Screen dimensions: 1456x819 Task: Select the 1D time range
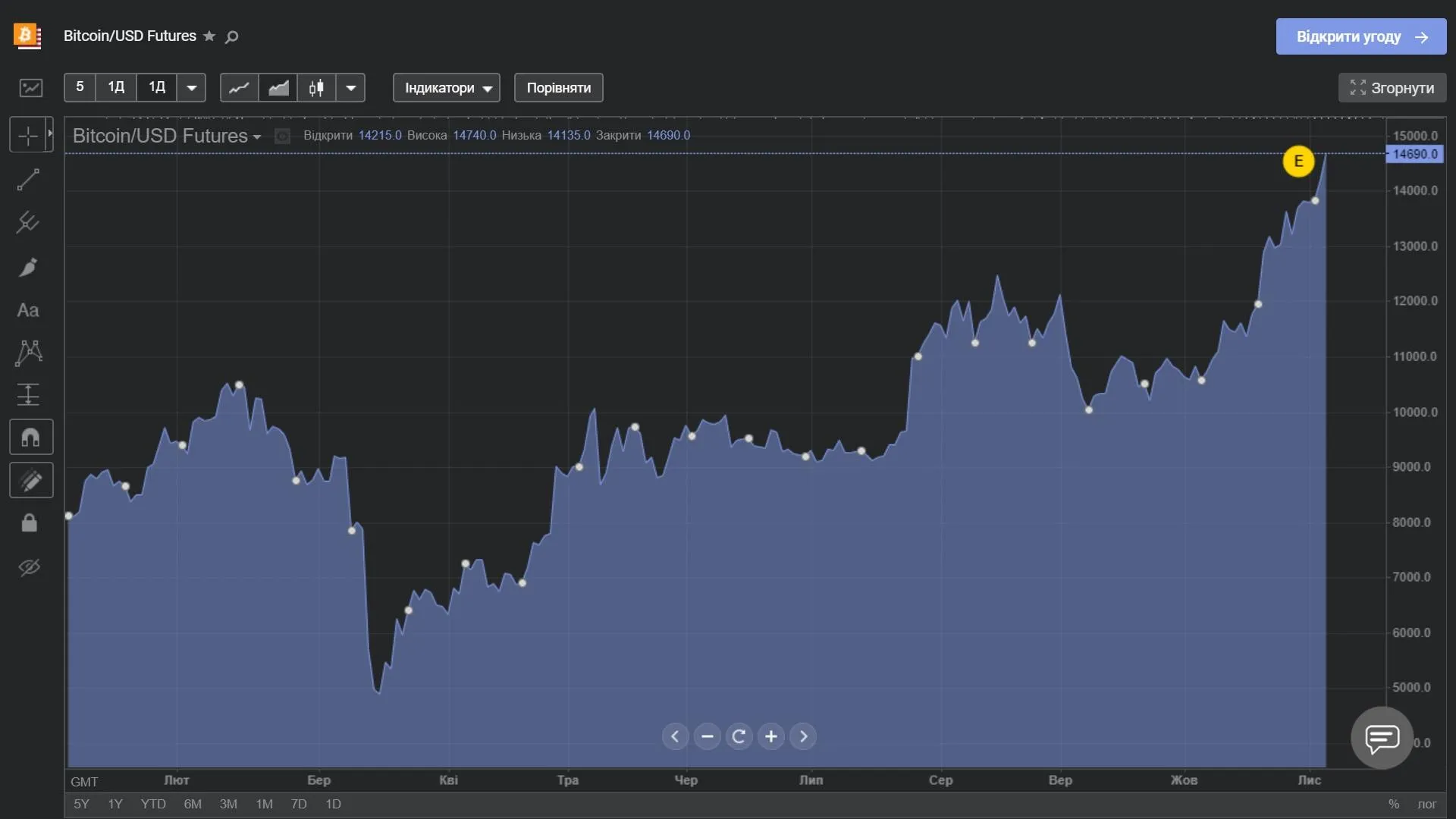click(333, 804)
